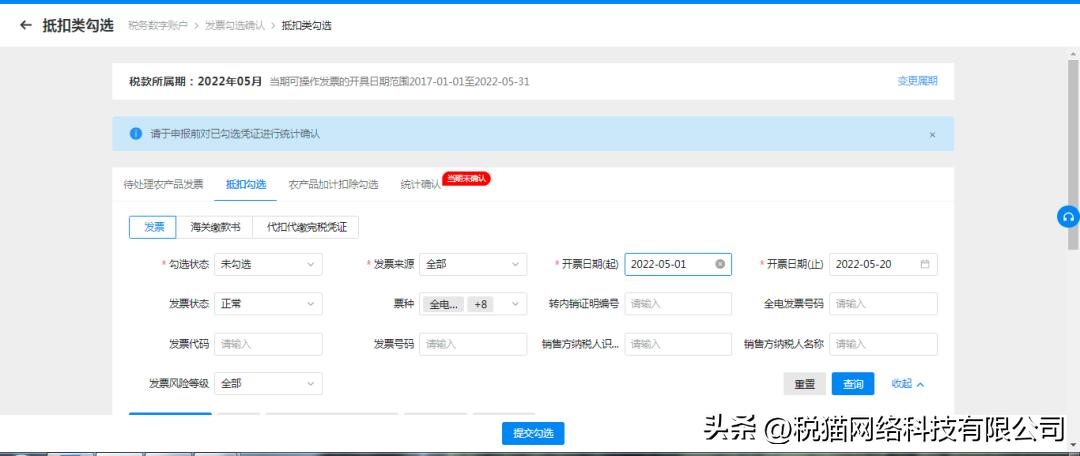The height and width of the screenshot is (456, 1080).
Task: Click the 销售方纳税人名称 input field
Action: pos(883,344)
